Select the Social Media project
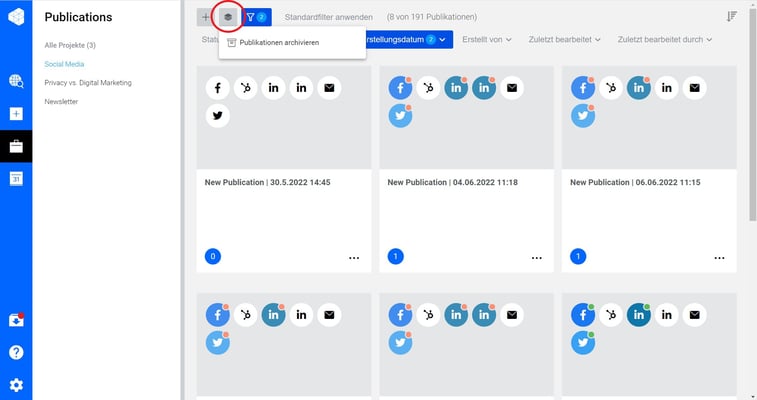Screen dimensions: 757x400 coord(64,64)
